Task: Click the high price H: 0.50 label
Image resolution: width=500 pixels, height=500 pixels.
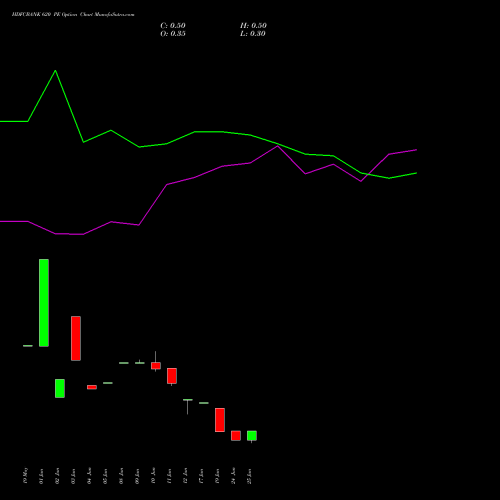Action: (x=253, y=26)
